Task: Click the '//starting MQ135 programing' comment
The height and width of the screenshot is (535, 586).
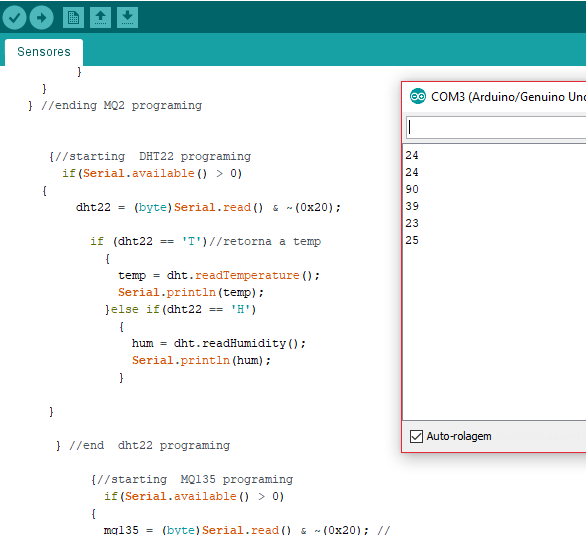Action: (195, 480)
